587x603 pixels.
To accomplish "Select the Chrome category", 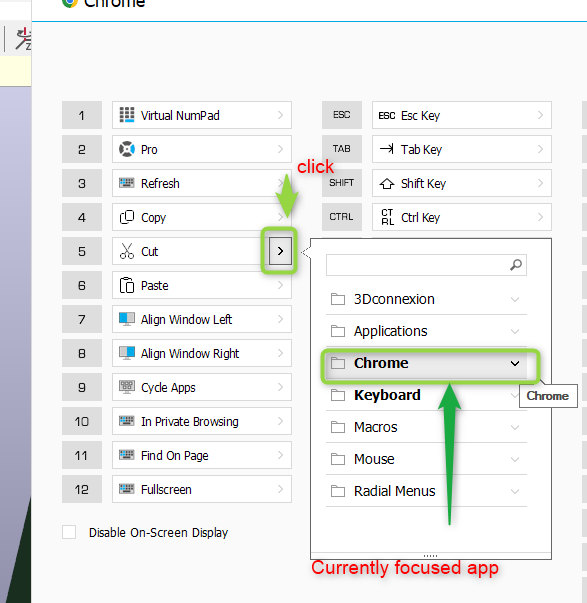I will (x=426, y=363).
